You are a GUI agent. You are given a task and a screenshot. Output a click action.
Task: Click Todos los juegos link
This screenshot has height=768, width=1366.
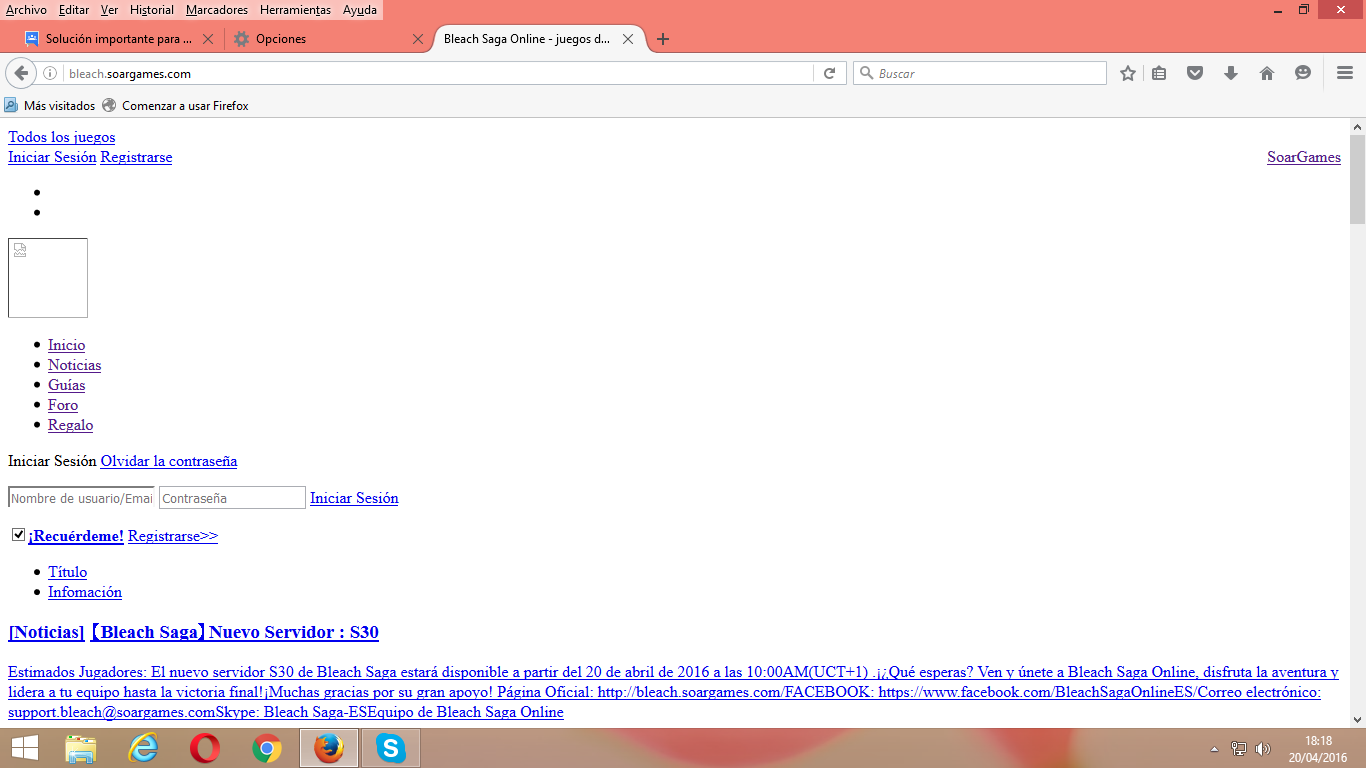coord(62,137)
